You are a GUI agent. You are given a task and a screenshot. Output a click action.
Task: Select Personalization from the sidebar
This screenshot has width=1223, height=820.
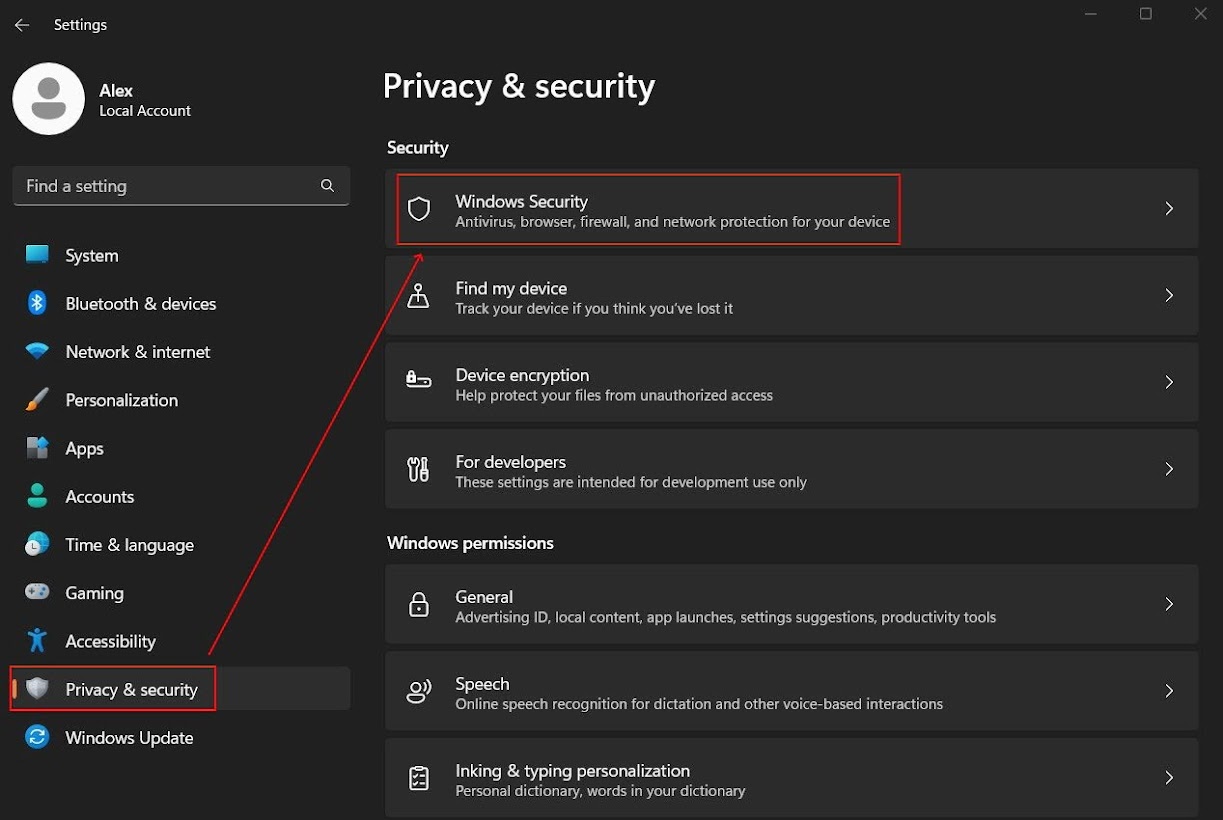(x=121, y=400)
